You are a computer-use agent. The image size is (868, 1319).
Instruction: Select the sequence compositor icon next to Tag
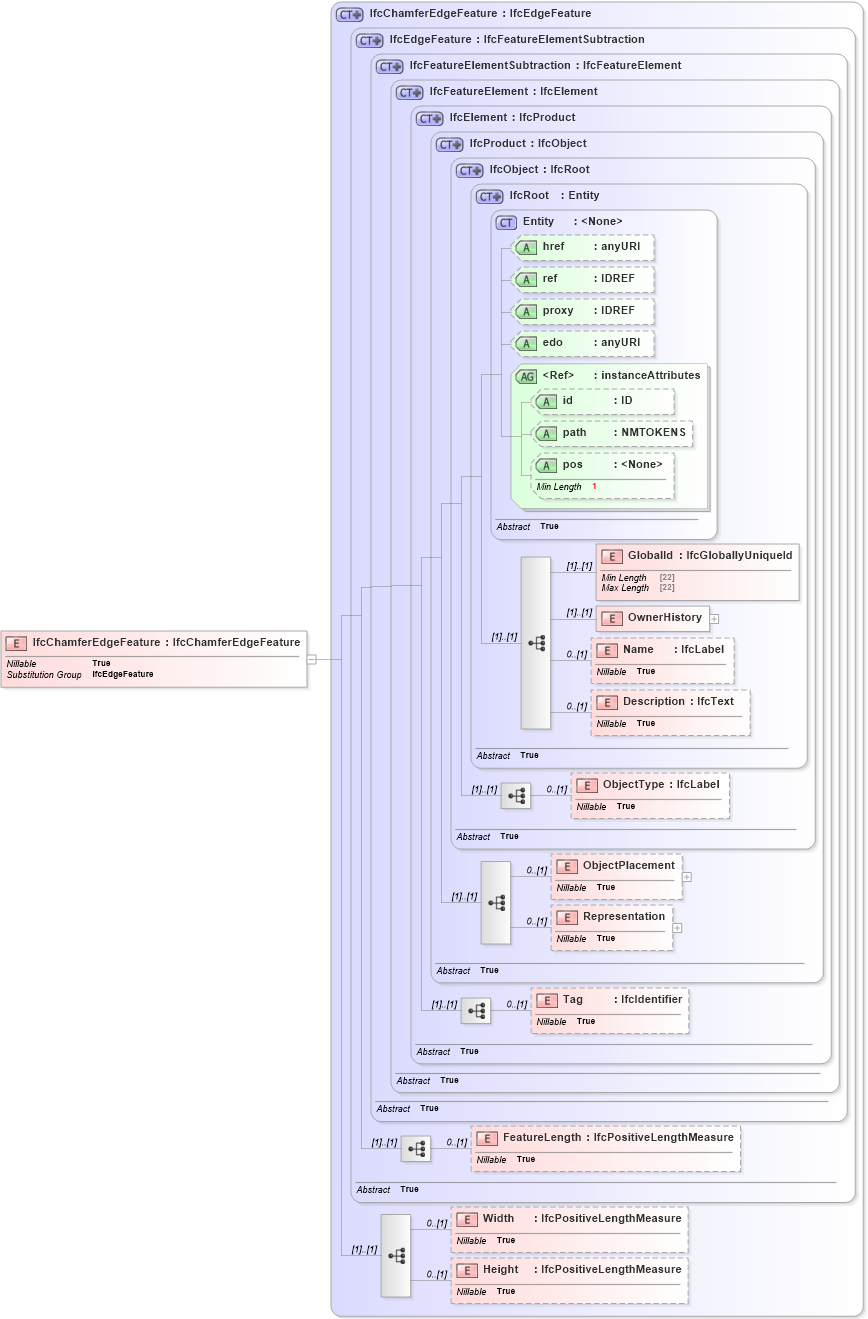[477, 1010]
